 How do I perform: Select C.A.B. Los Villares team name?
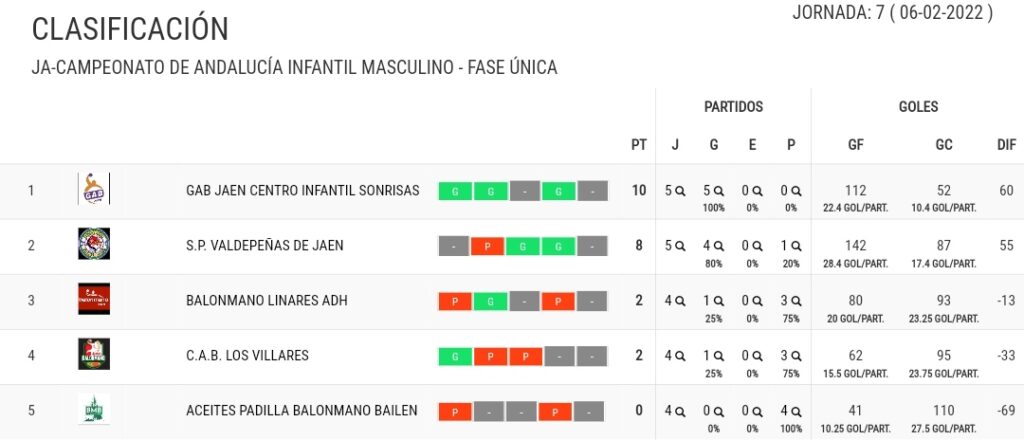(247, 356)
